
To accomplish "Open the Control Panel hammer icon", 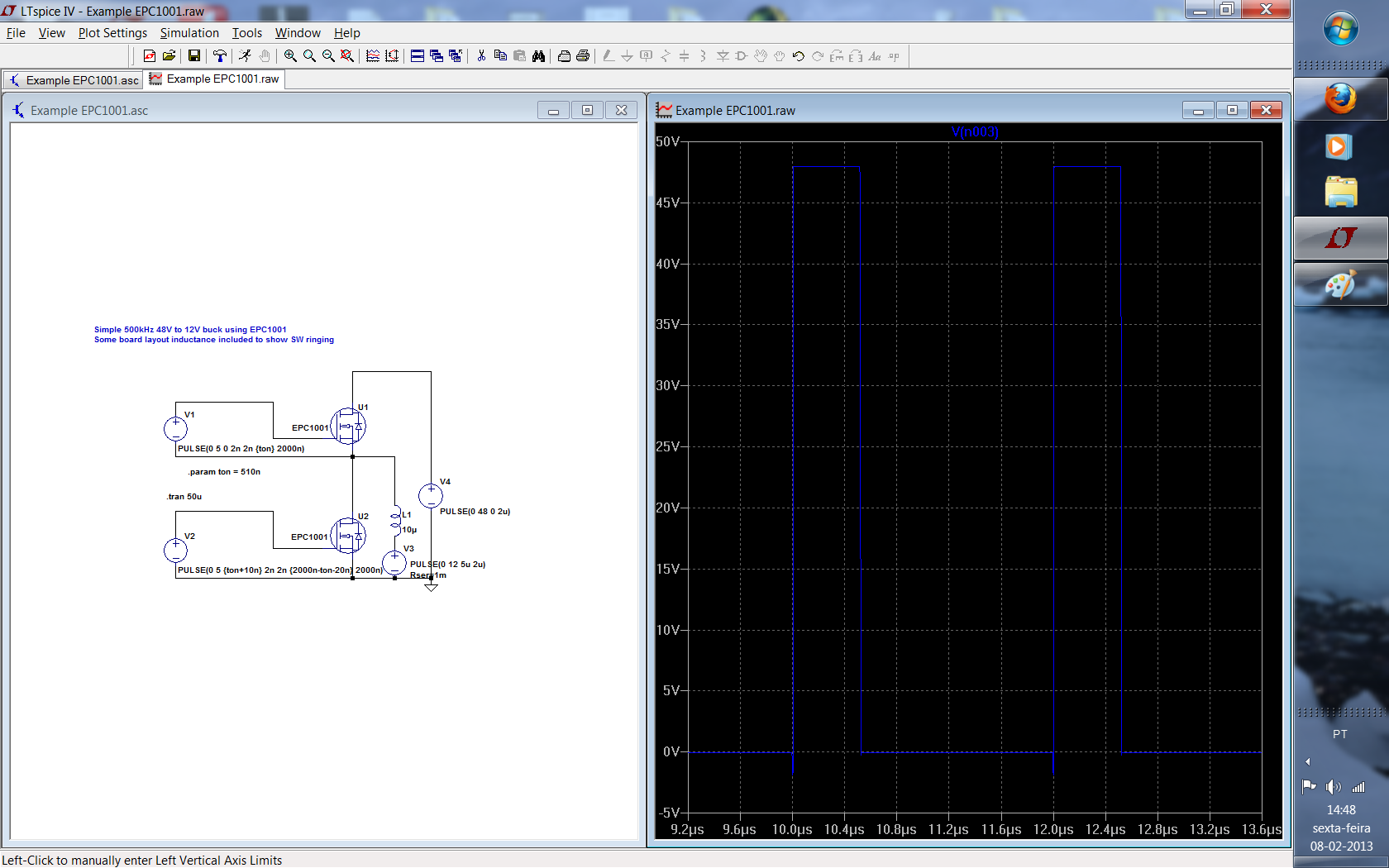I will (x=220, y=55).
